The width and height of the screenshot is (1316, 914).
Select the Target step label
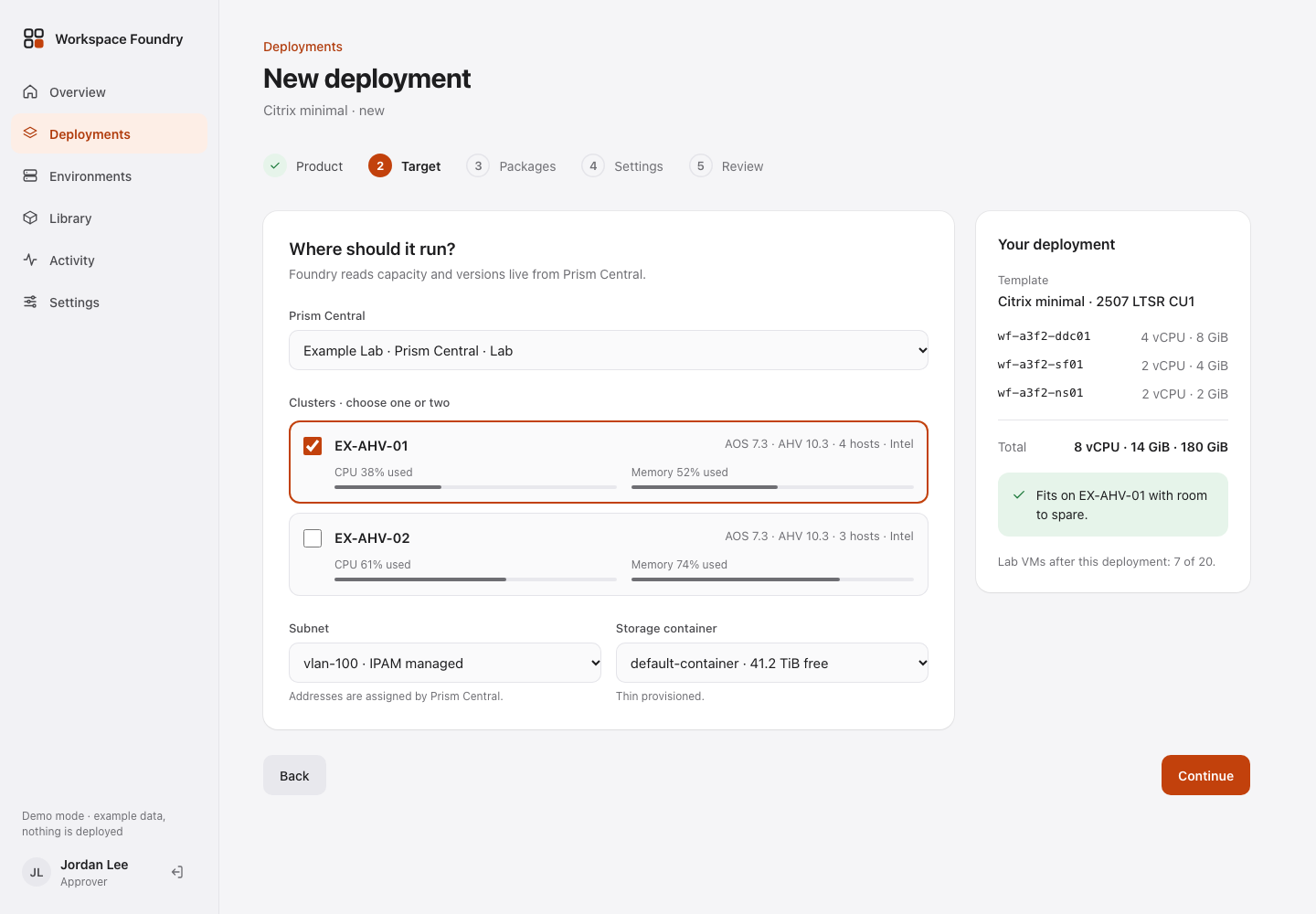(x=420, y=166)
